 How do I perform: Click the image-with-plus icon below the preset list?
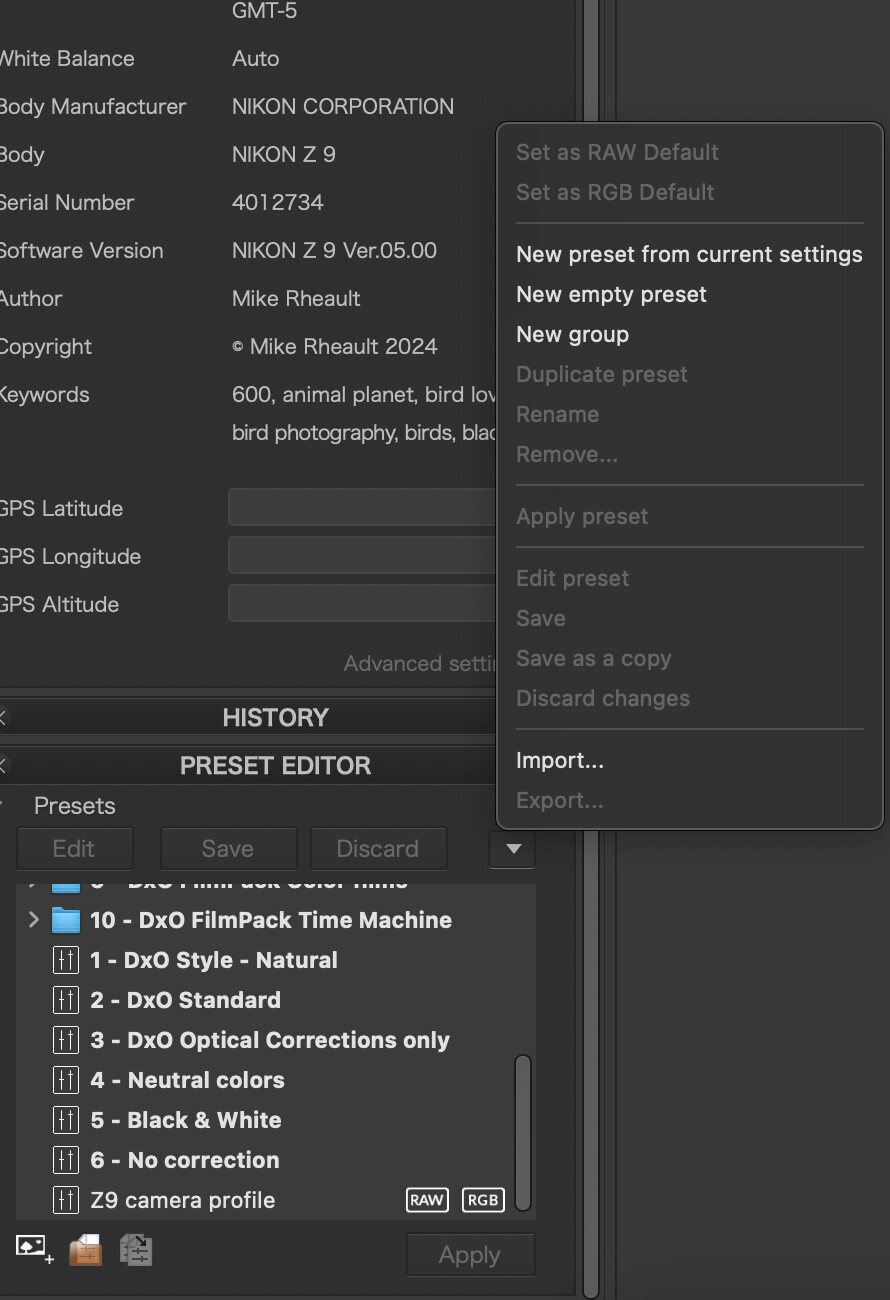click(x=34, y=1249)
